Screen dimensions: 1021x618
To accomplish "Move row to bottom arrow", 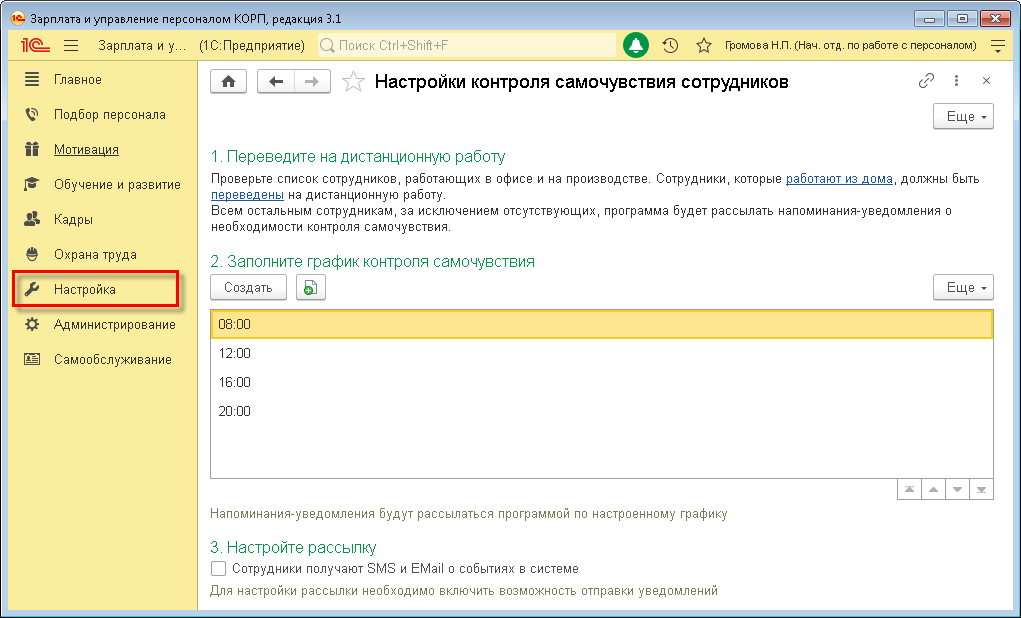I will [981, 489].
